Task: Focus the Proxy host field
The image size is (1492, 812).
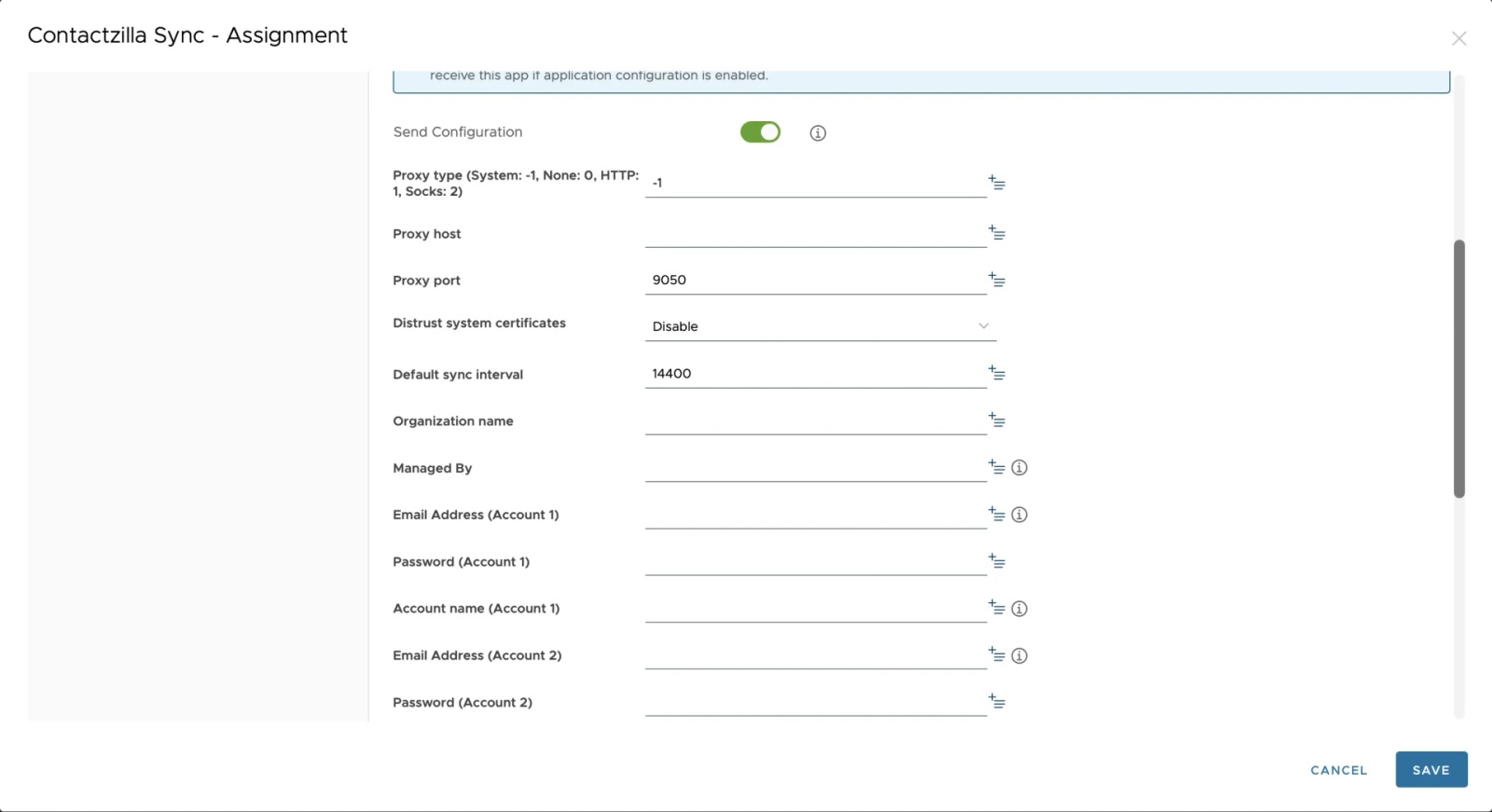Action: pyautogui.click(x=816, y=233)
